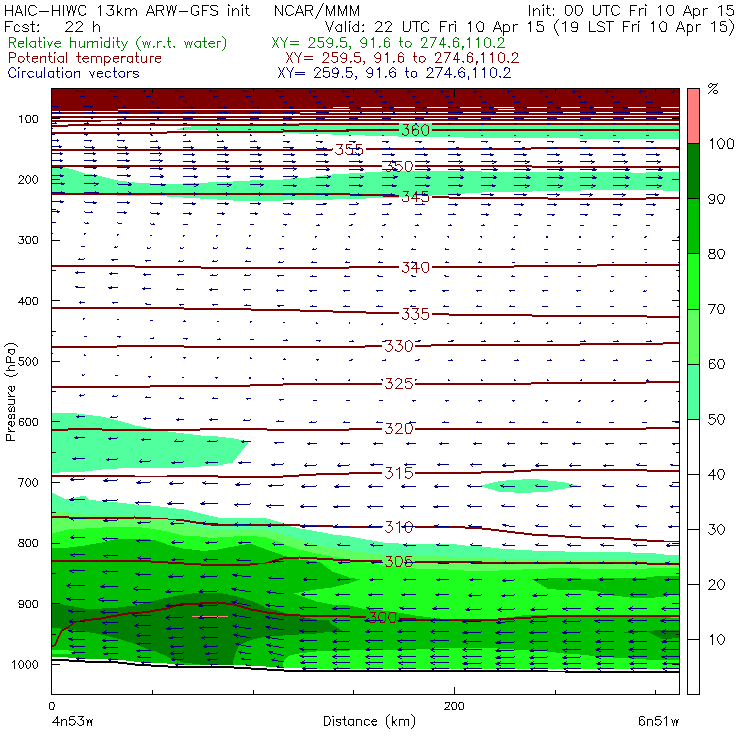
Task: Click the 500 hPa pressure tick label
Action: (x=28, y=362)
